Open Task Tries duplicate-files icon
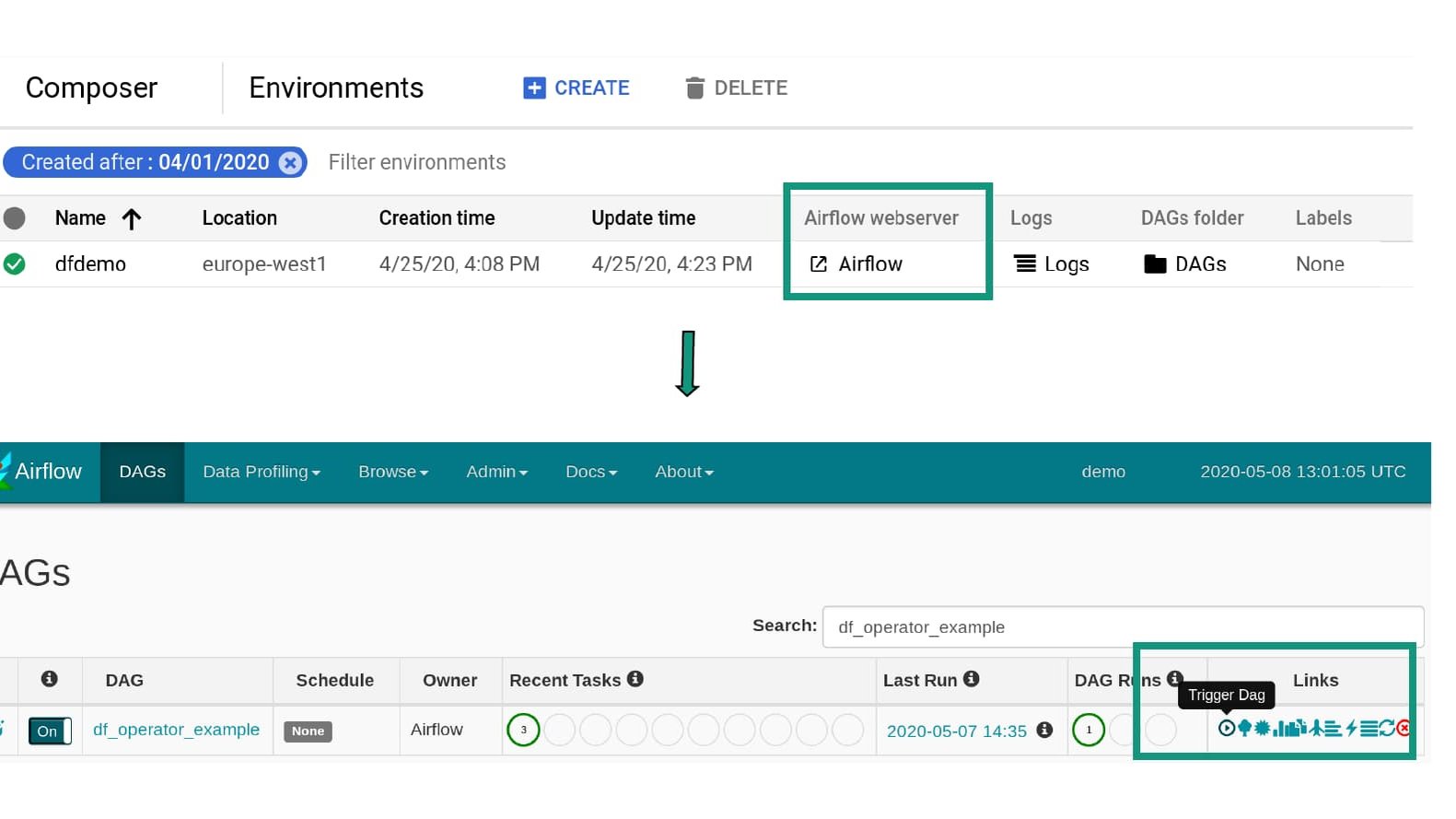Viewport: 1456px width, 819px height. (x=1299, y=727)
